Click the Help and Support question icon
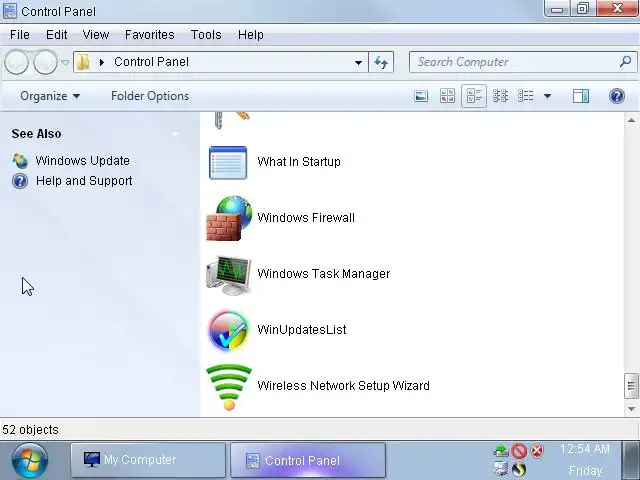 (20, 181)
